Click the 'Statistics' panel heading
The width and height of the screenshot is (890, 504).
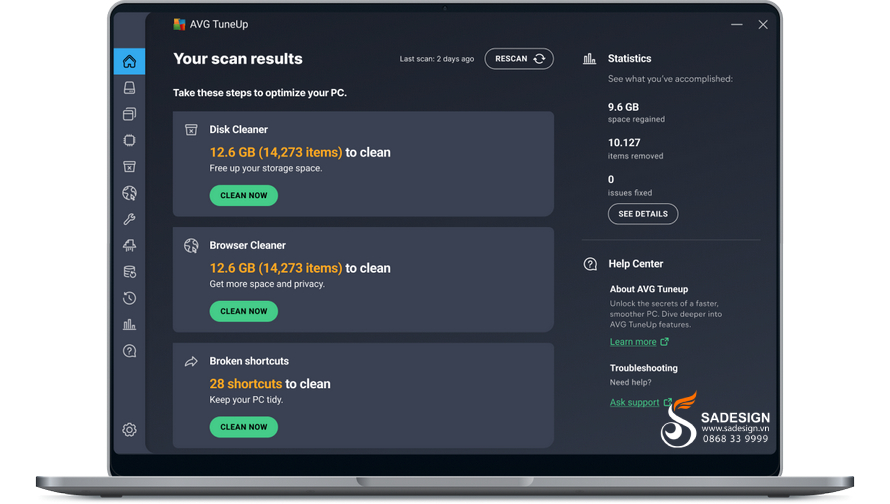tap(629, 58)
